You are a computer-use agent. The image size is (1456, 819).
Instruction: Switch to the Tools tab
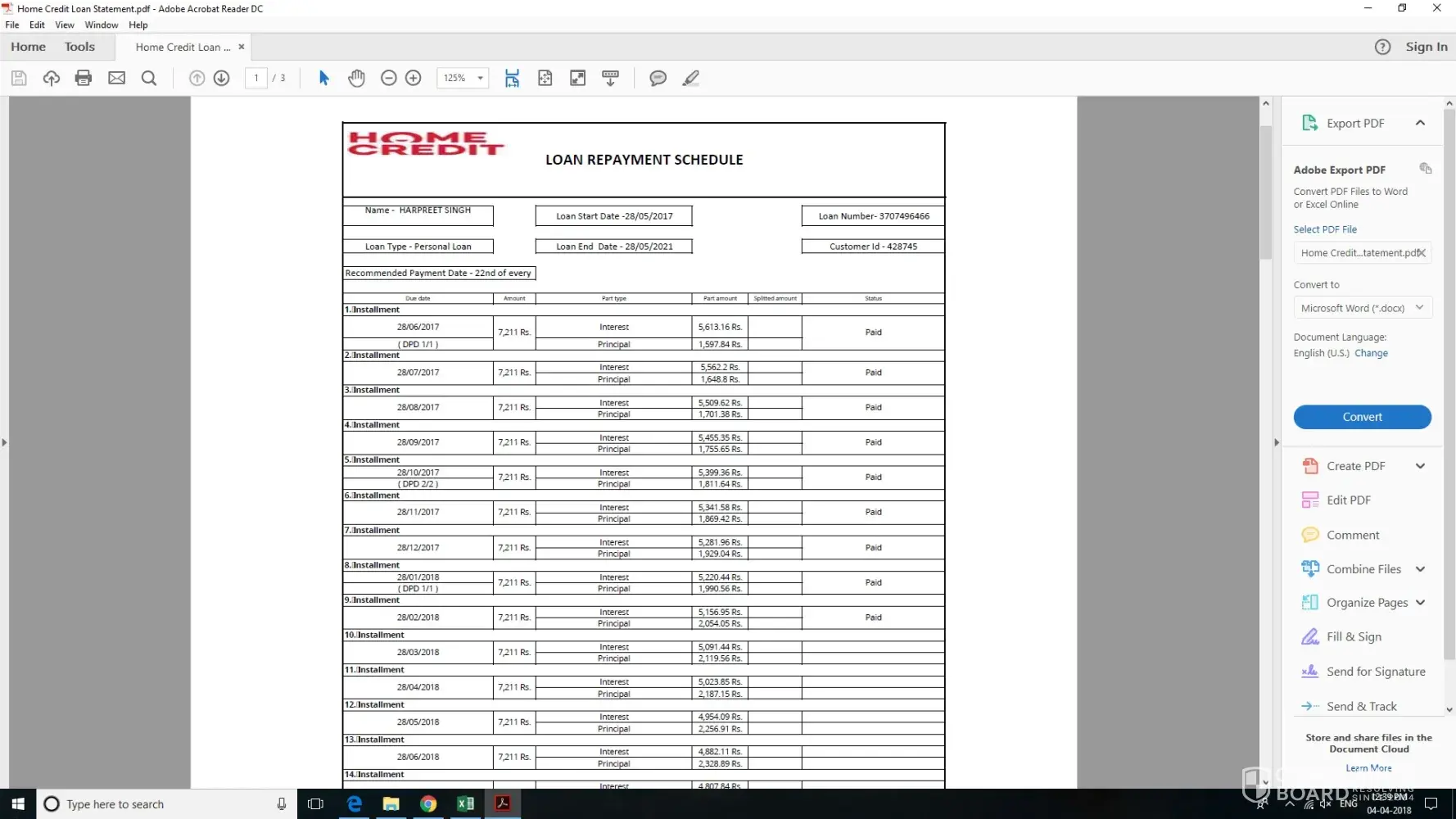79,47
